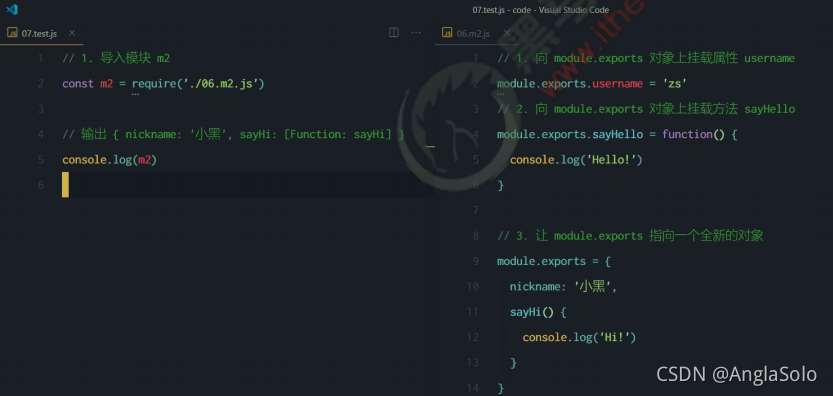The image size is (833, 396).
Task: Close the 07.test.js tab
Action: pos(72,33)
